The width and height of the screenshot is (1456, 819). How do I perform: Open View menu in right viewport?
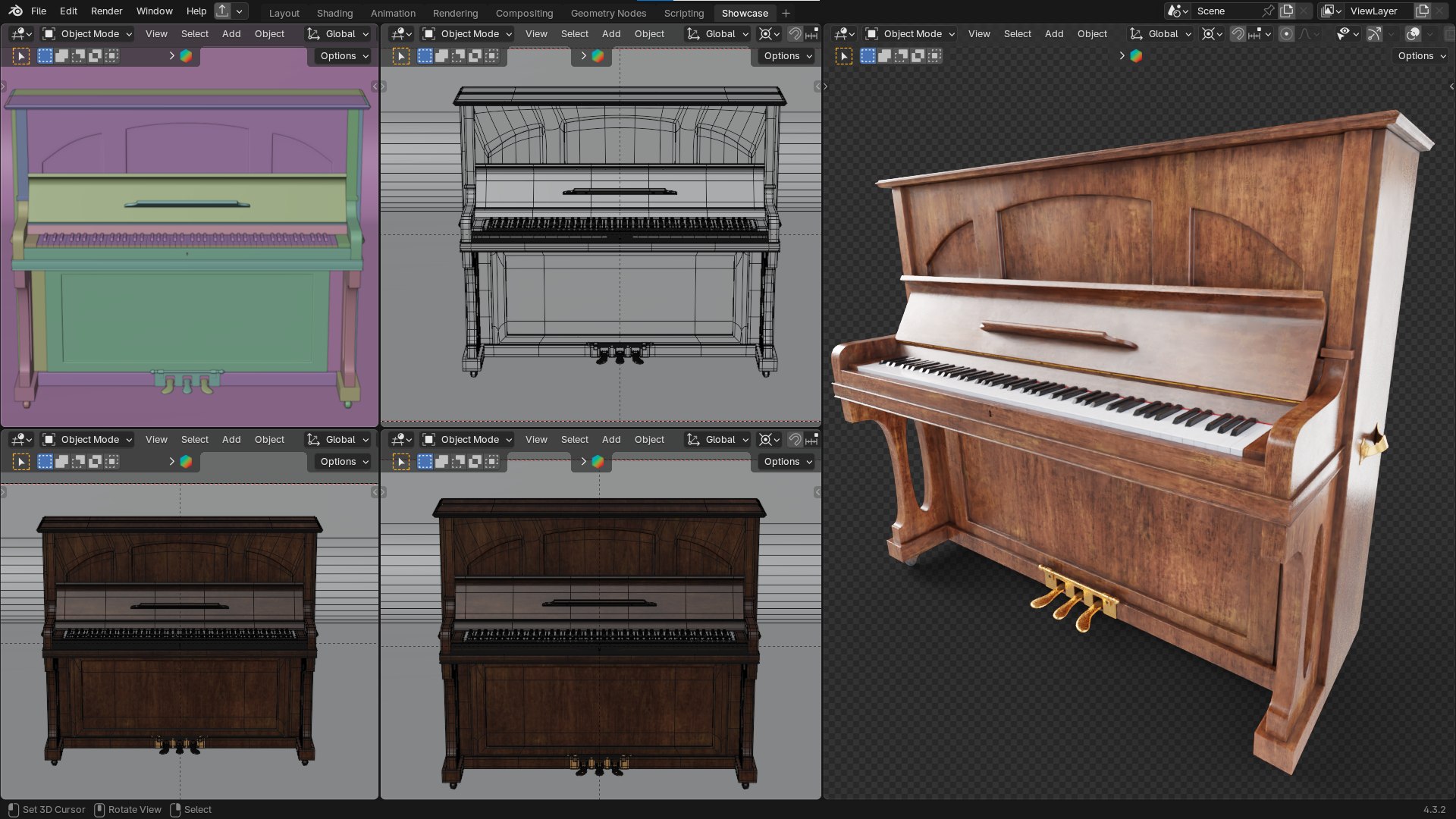[979, 33]
